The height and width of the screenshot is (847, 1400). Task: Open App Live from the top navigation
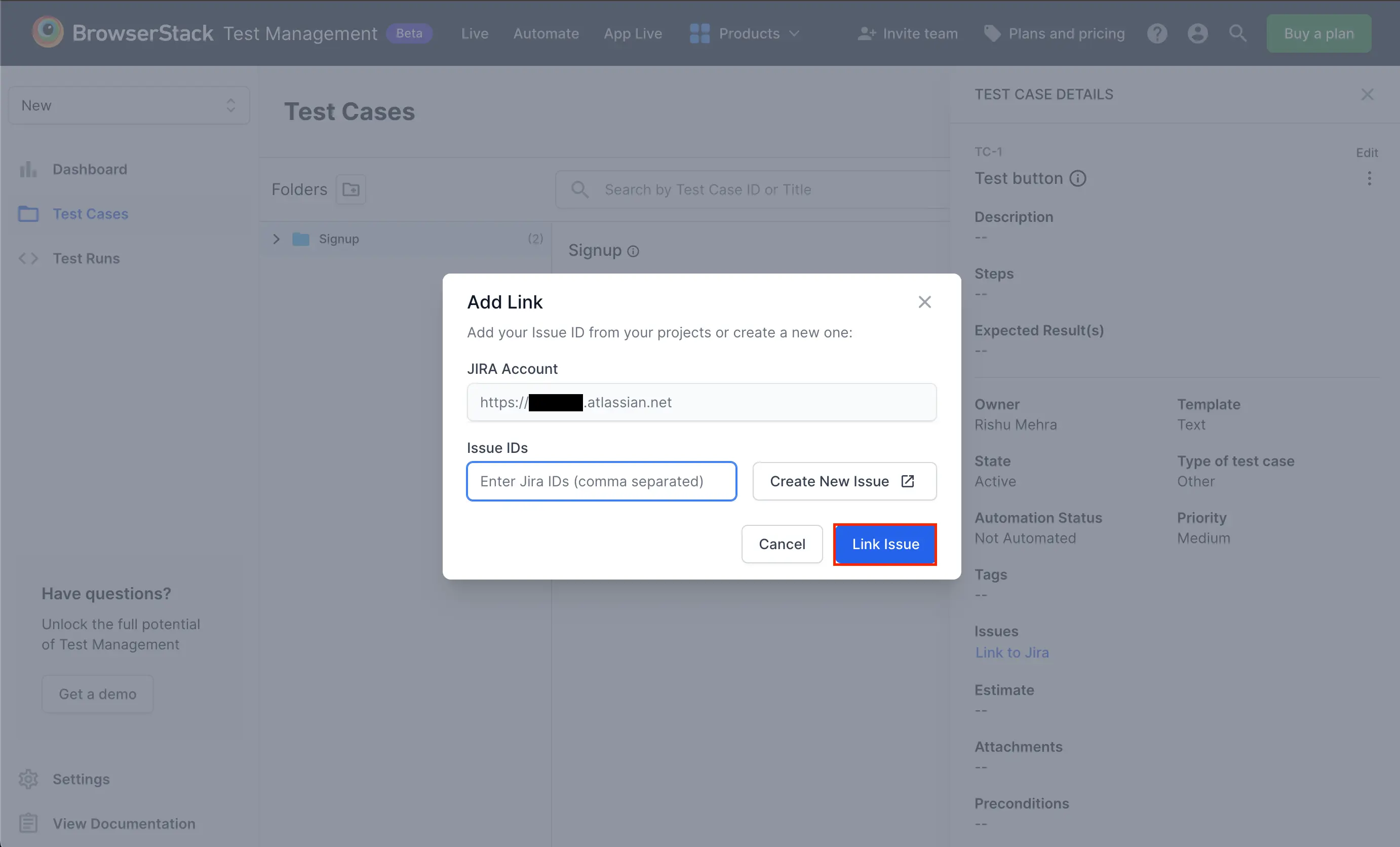pyautogui.click(x=633, y=33)
